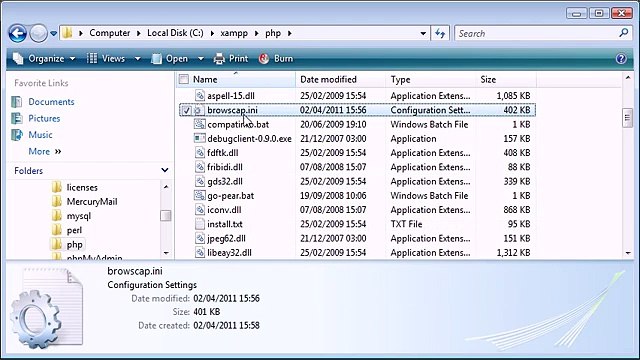The image size is (640, 360).
Task: Expand the Open button dropdown arrow
Action: point(201,59)
